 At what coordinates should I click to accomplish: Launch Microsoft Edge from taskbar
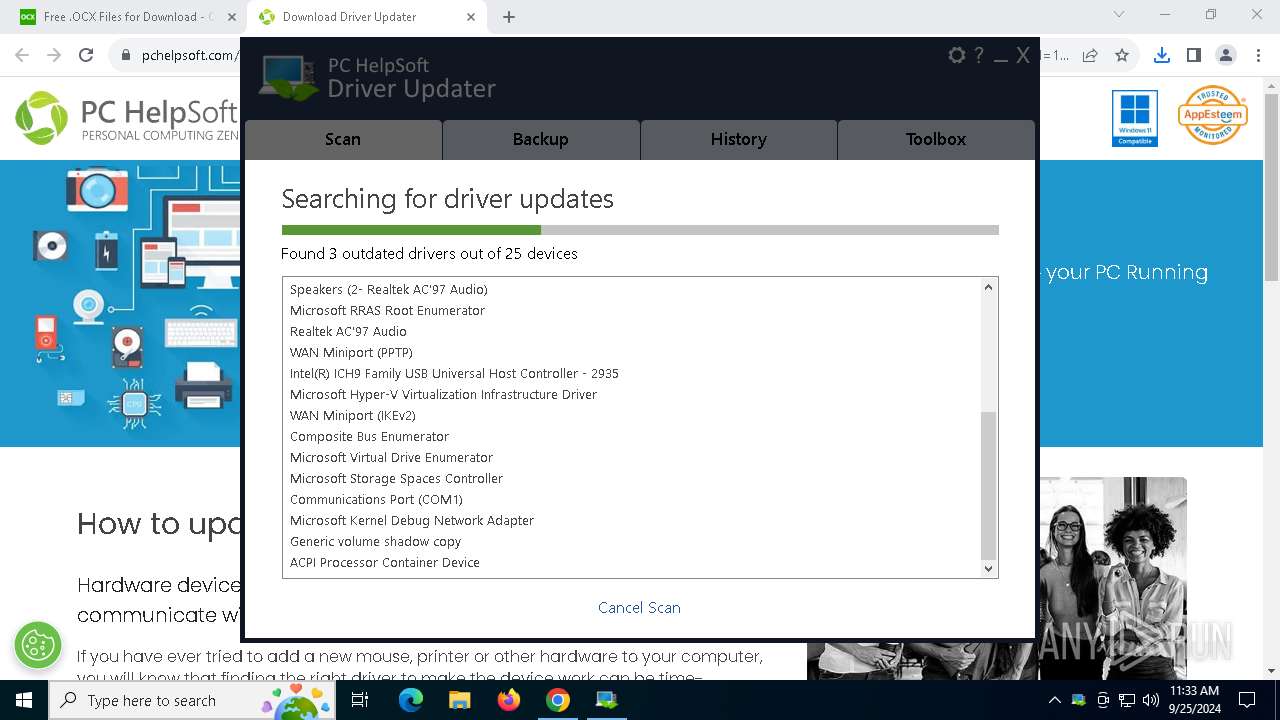[x=411, y=700]
